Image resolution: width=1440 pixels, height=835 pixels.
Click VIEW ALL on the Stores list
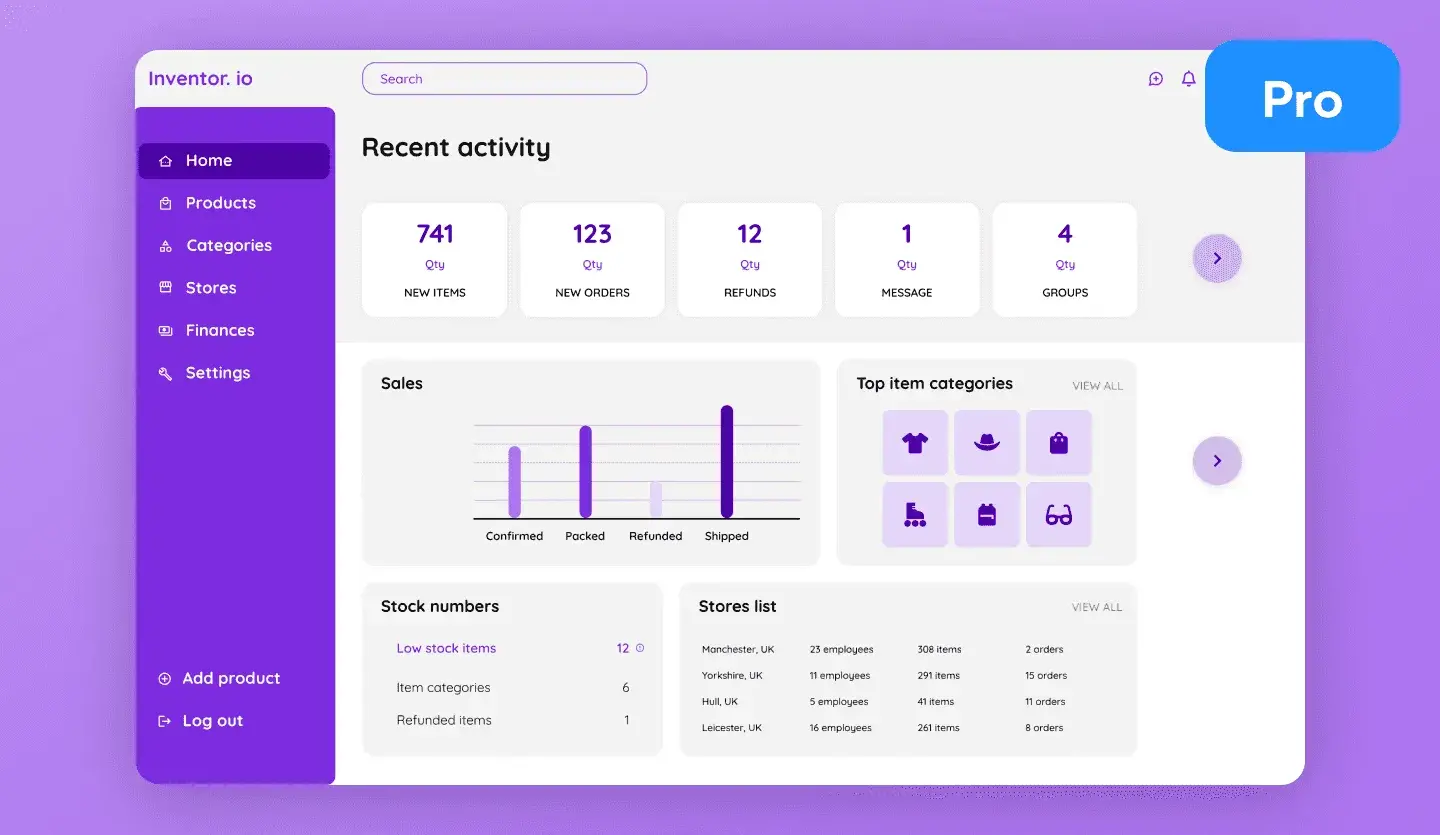(x=1097, y=606)
